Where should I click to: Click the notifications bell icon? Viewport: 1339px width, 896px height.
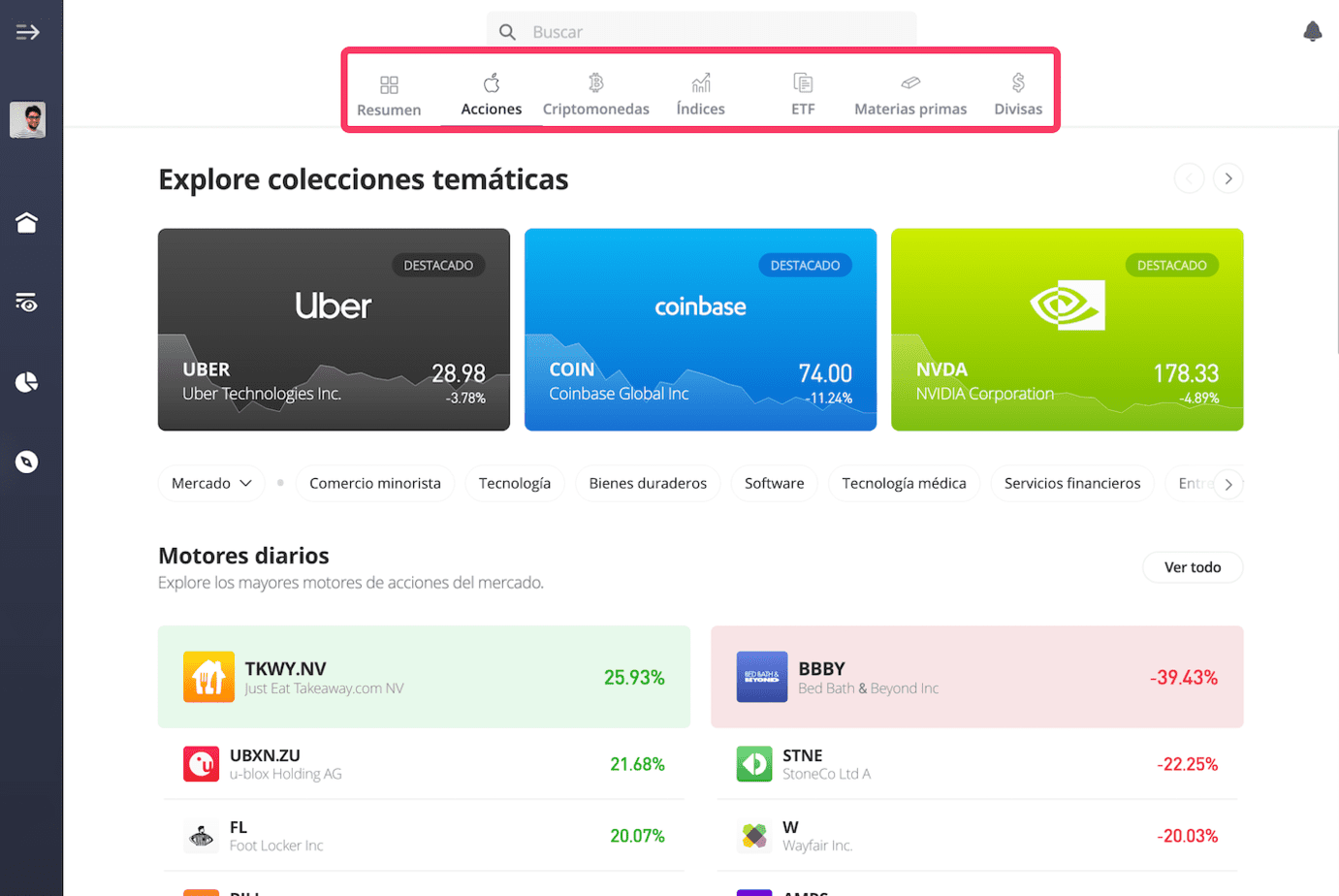(x=1313, y=32)
